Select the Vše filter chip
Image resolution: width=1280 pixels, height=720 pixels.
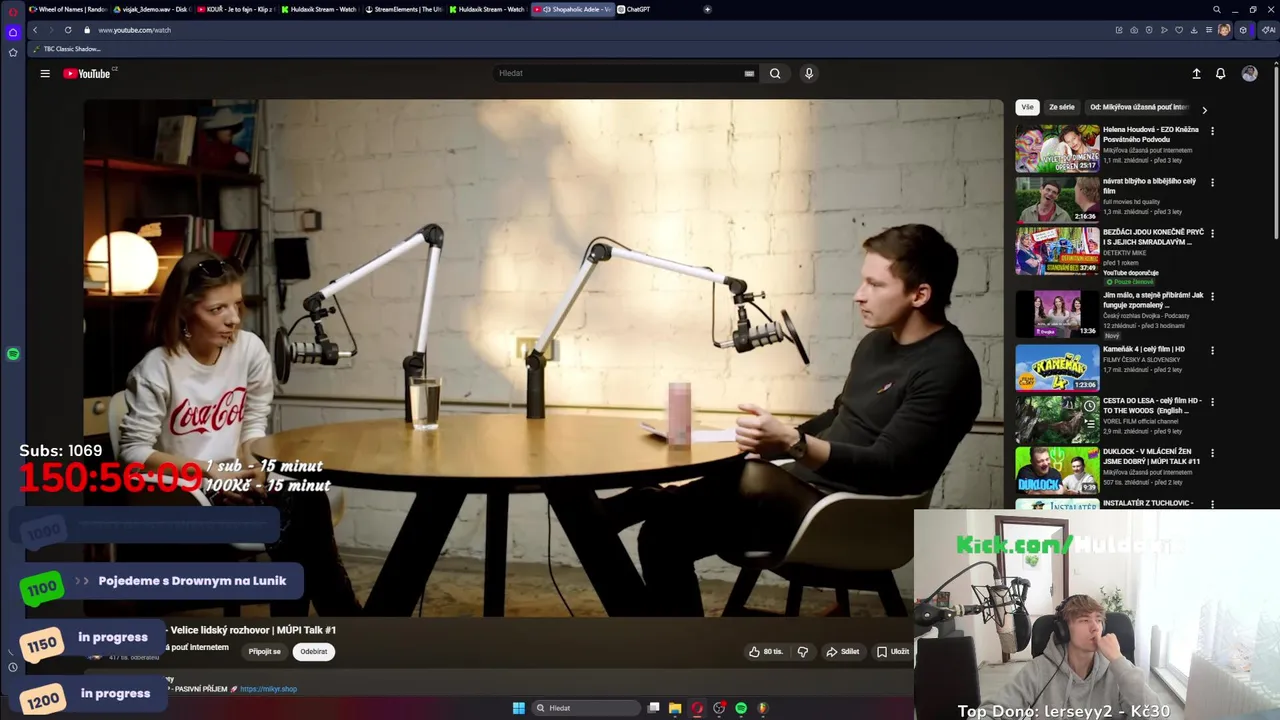coord(1027,107)
